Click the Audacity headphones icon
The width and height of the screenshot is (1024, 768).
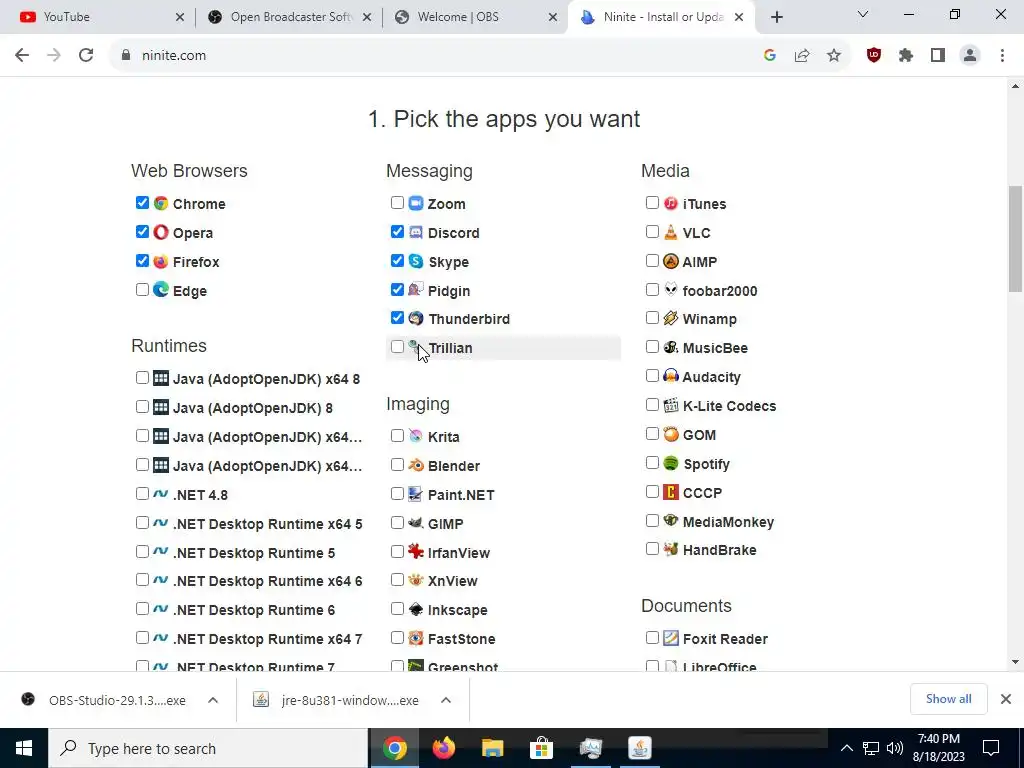(671, 376)
